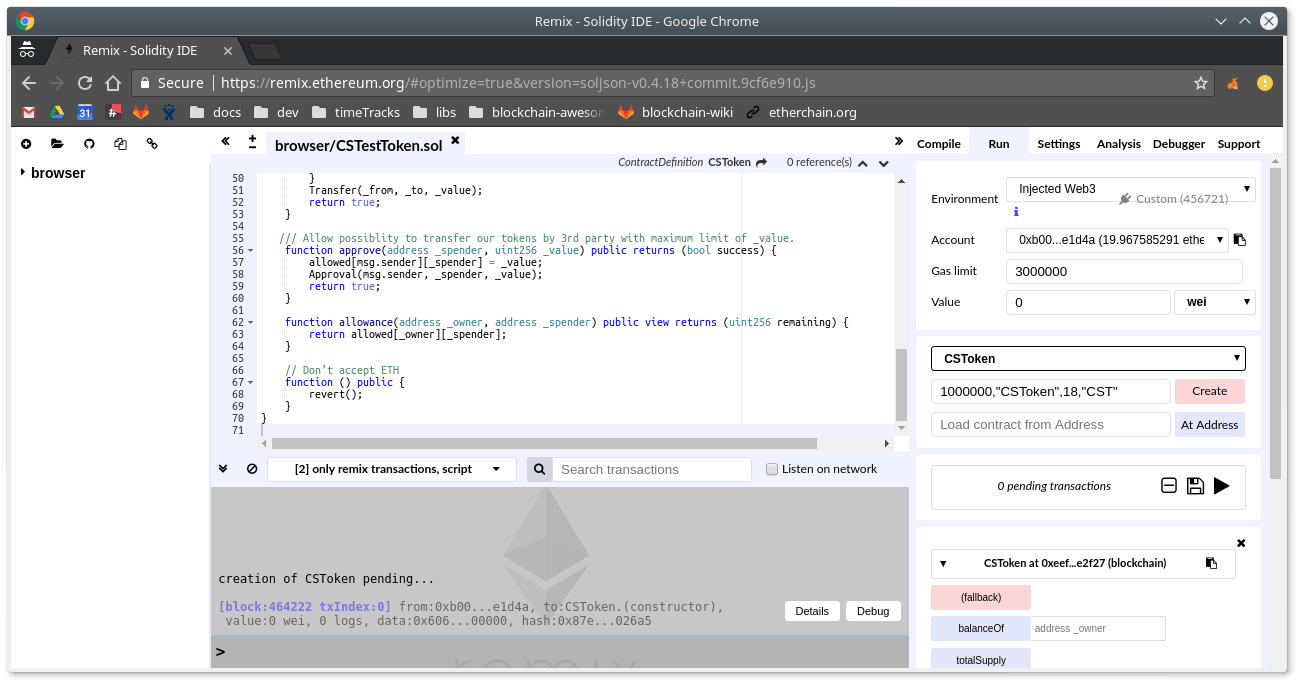Open the Settings tab
Viewport: 1300px width, 685px height.
pyautogui.click(x=1059, y=144)
